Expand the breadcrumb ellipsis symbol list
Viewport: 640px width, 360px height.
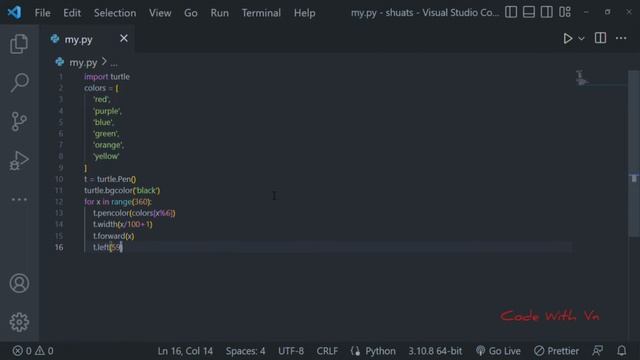click(114, 63)
